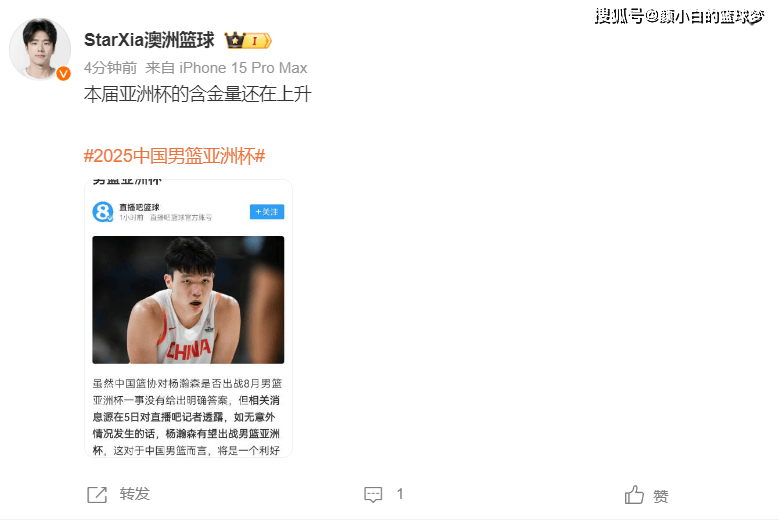Click the crown membership level badge
The image size is (779, 520).
(248, 40)
